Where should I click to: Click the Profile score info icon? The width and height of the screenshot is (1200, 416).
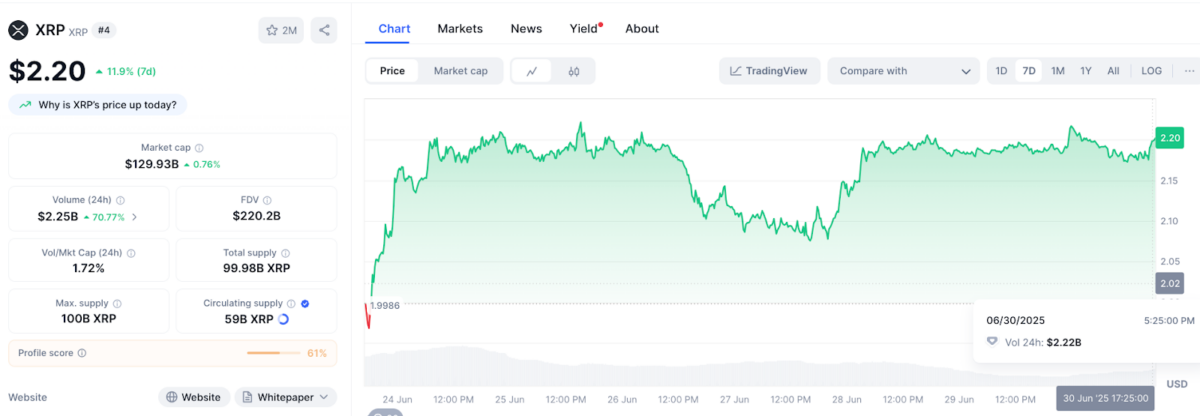click(82, 353)
